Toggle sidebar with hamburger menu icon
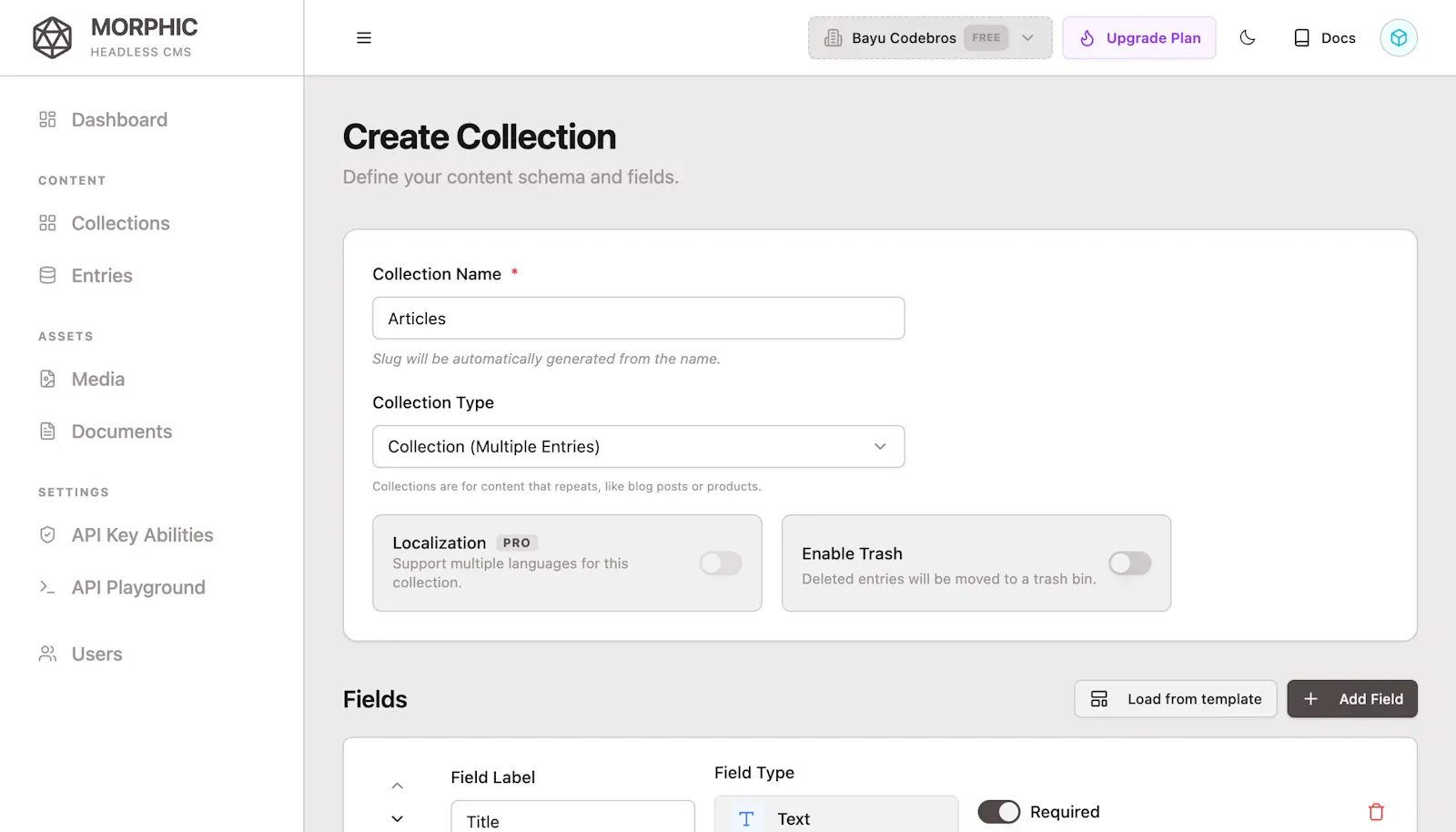The image size is (1456, 832). click(364, 37)
